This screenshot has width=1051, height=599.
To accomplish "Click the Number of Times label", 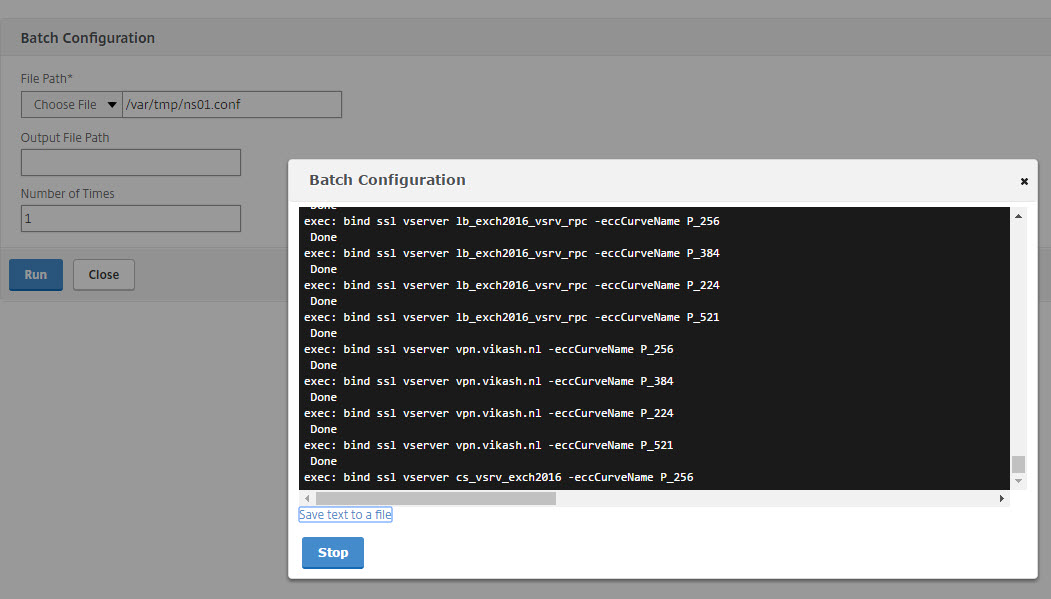I will [x=68, y=194].
